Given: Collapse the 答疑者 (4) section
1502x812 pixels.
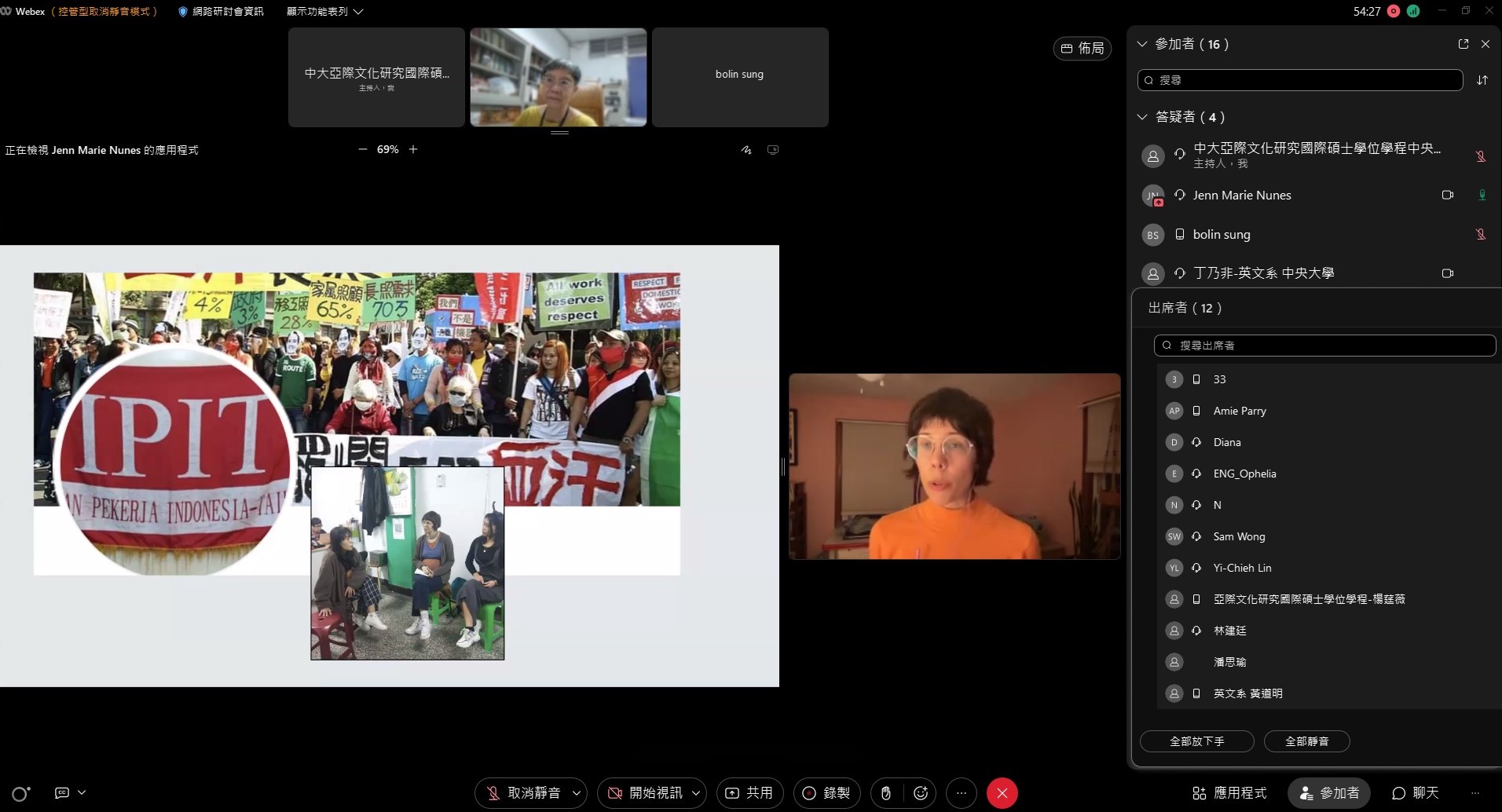Looking at the screenshot, I should click(1142, 117).
